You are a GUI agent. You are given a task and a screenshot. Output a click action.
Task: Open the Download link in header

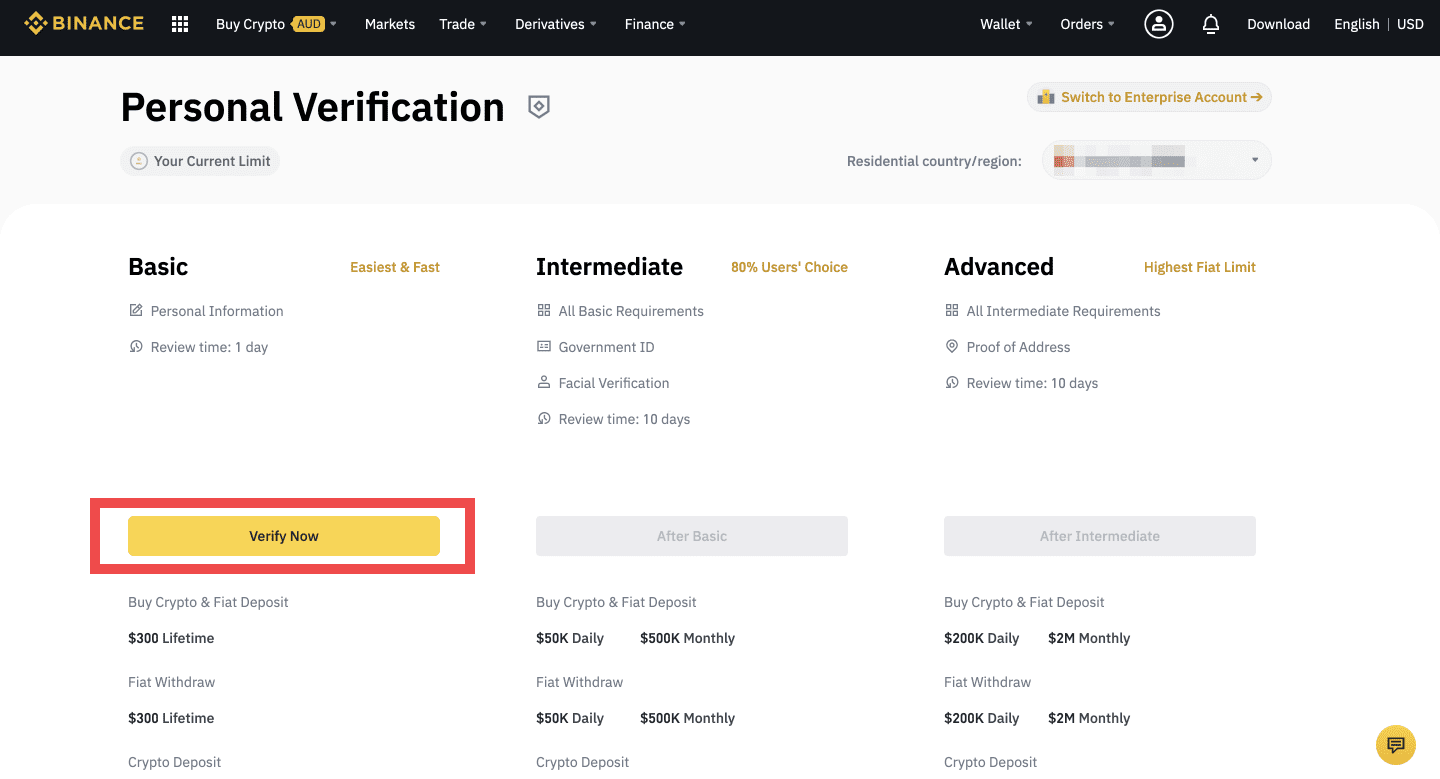1278,24
